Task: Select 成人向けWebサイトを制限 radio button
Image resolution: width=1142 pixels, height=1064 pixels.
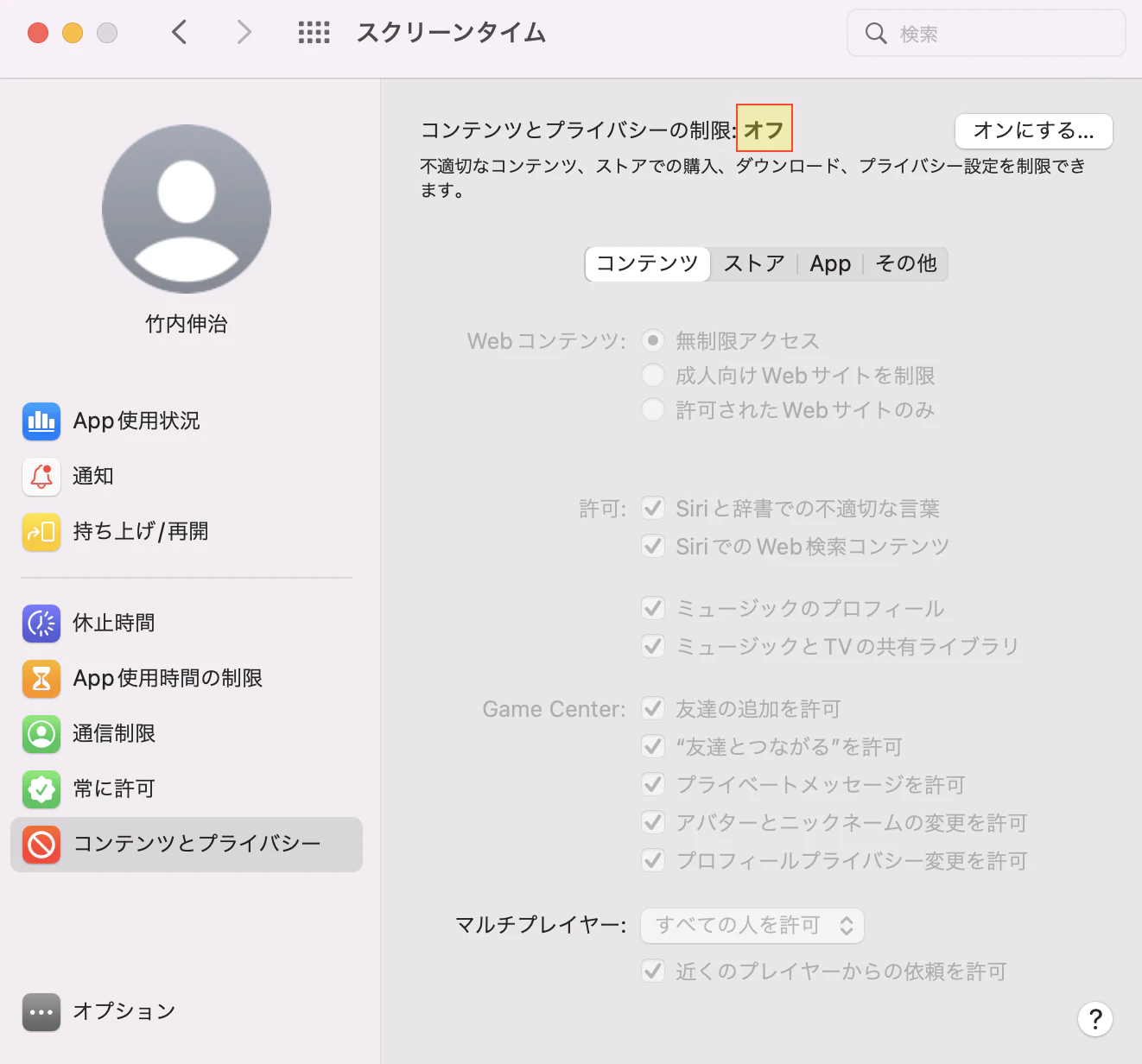Action: [x=653, y=375]
